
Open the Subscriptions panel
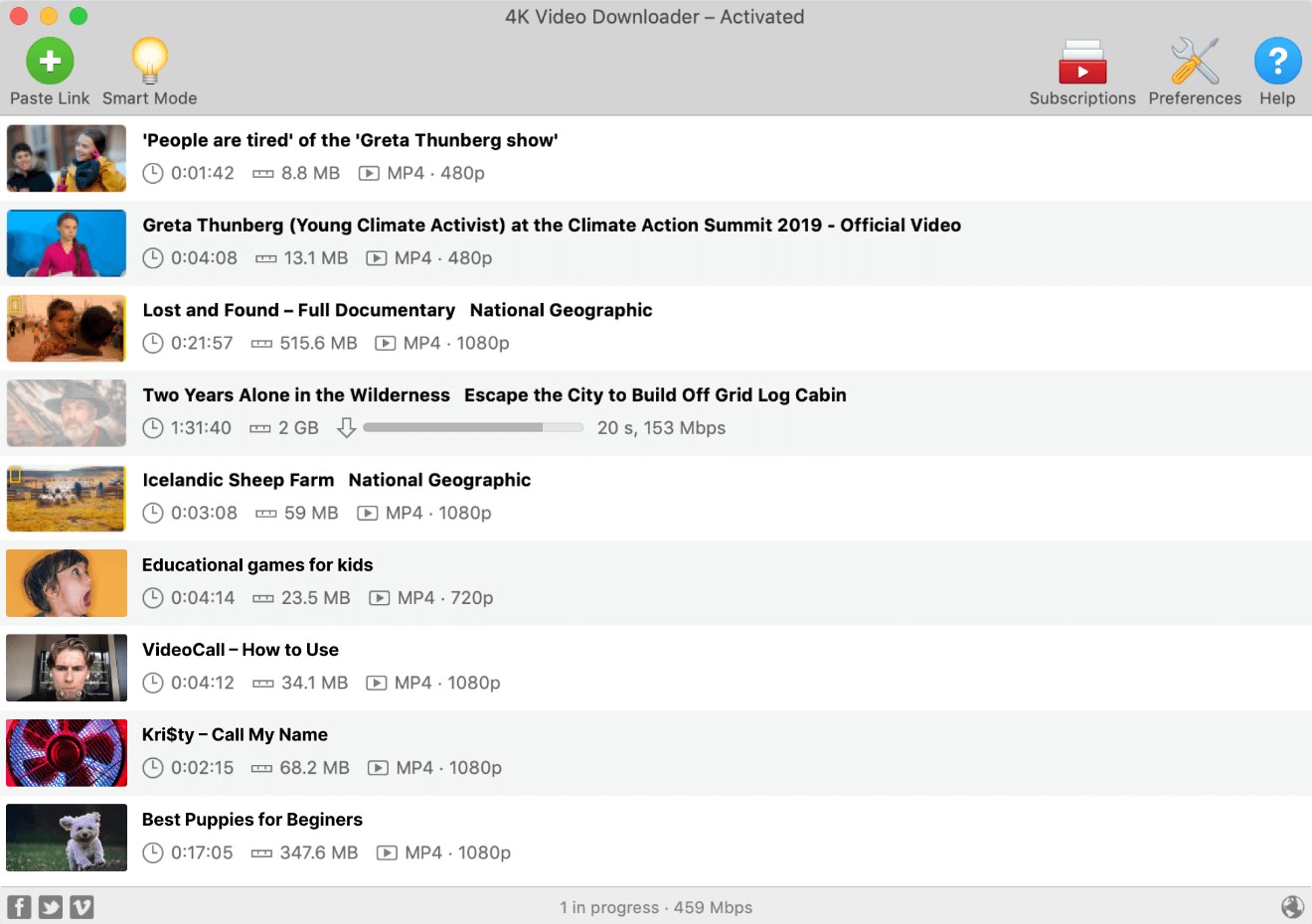(1081, 62)
